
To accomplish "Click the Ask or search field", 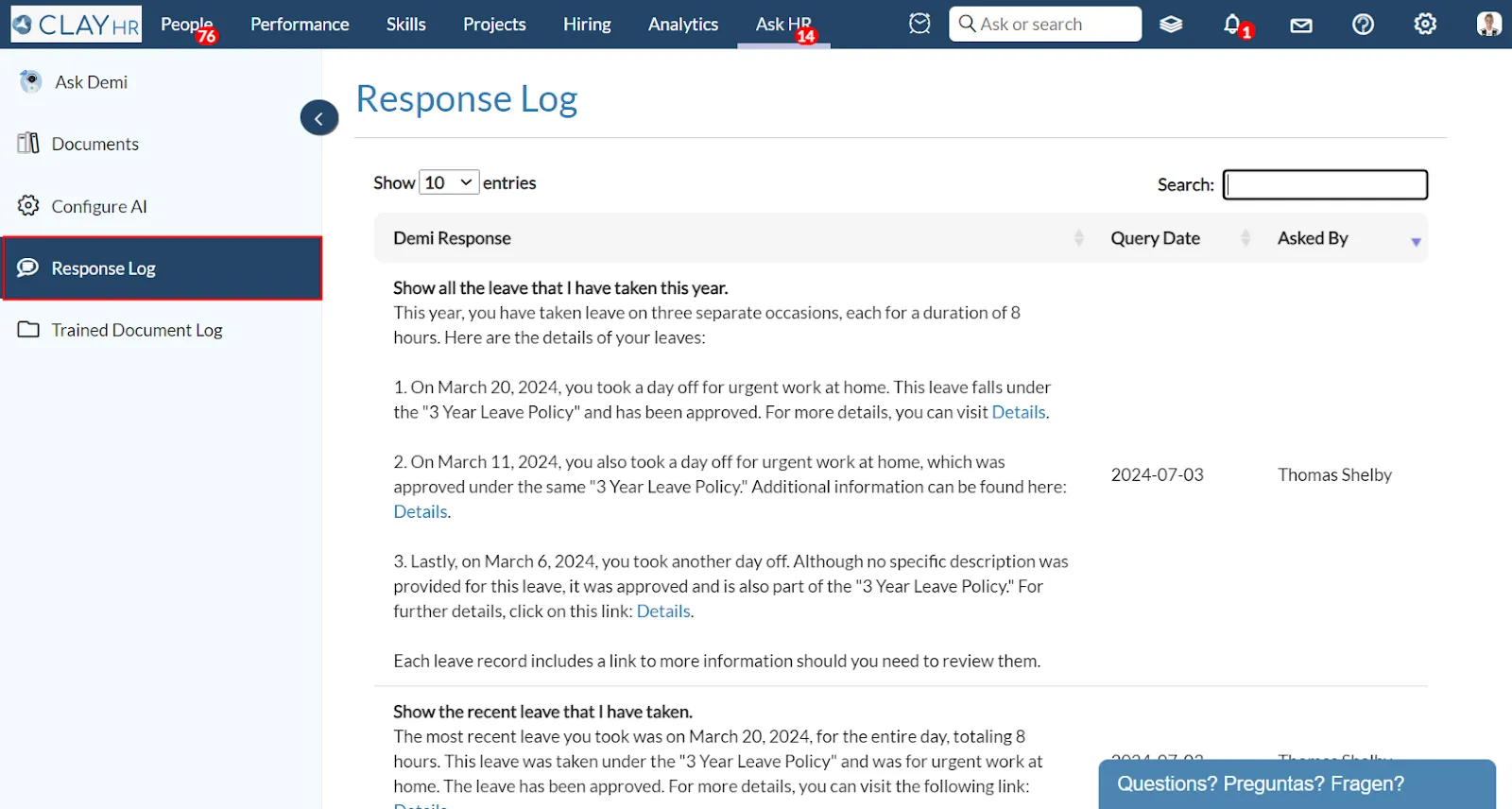I will coord(1045,25).
